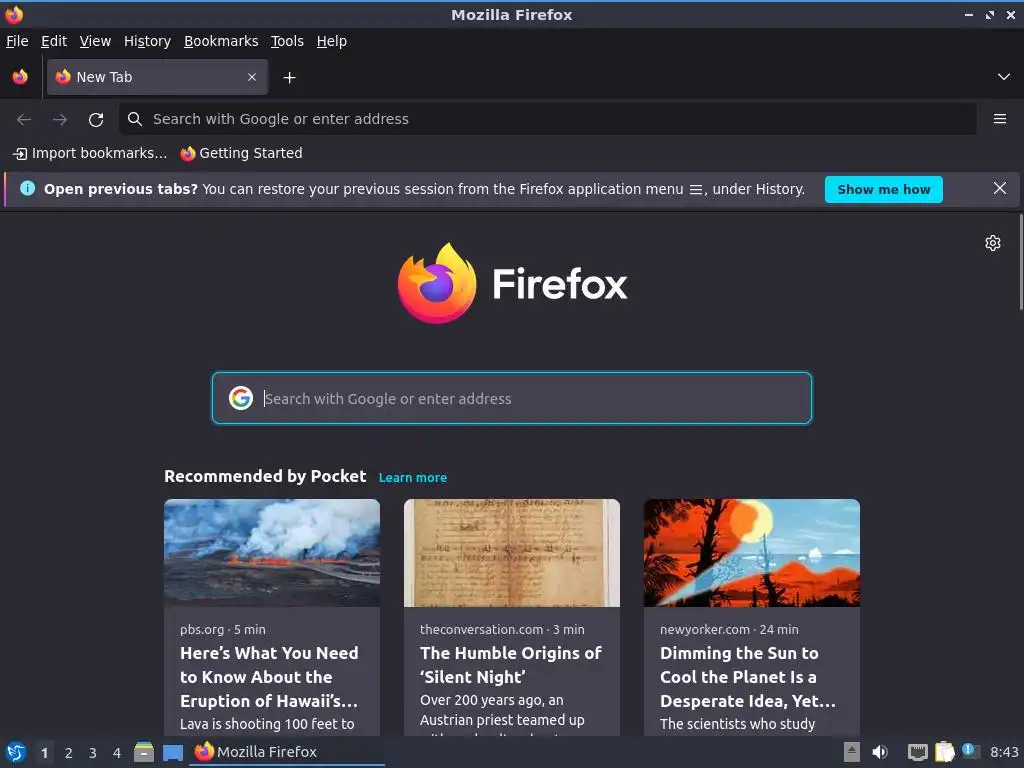
Task: Click the show desktop taskbar icon
Action: coord(173,752)
